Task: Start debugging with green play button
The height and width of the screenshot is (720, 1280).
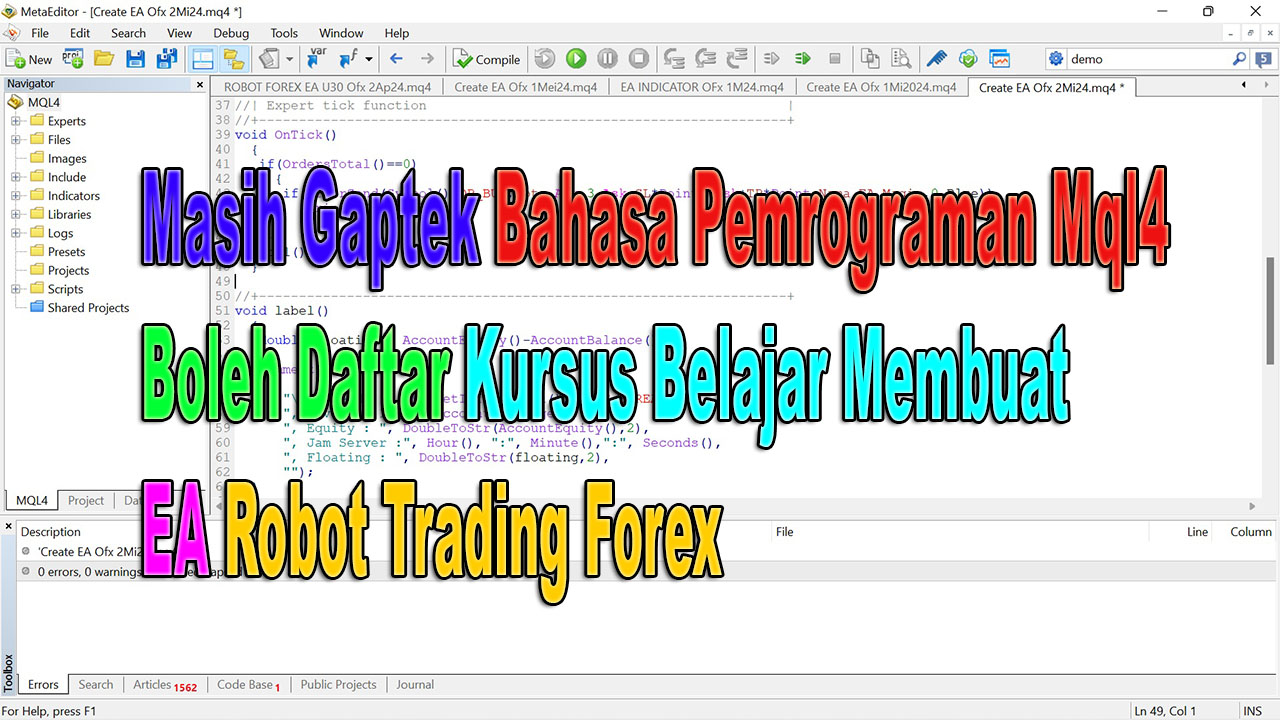Action: [x=576, y=59]
